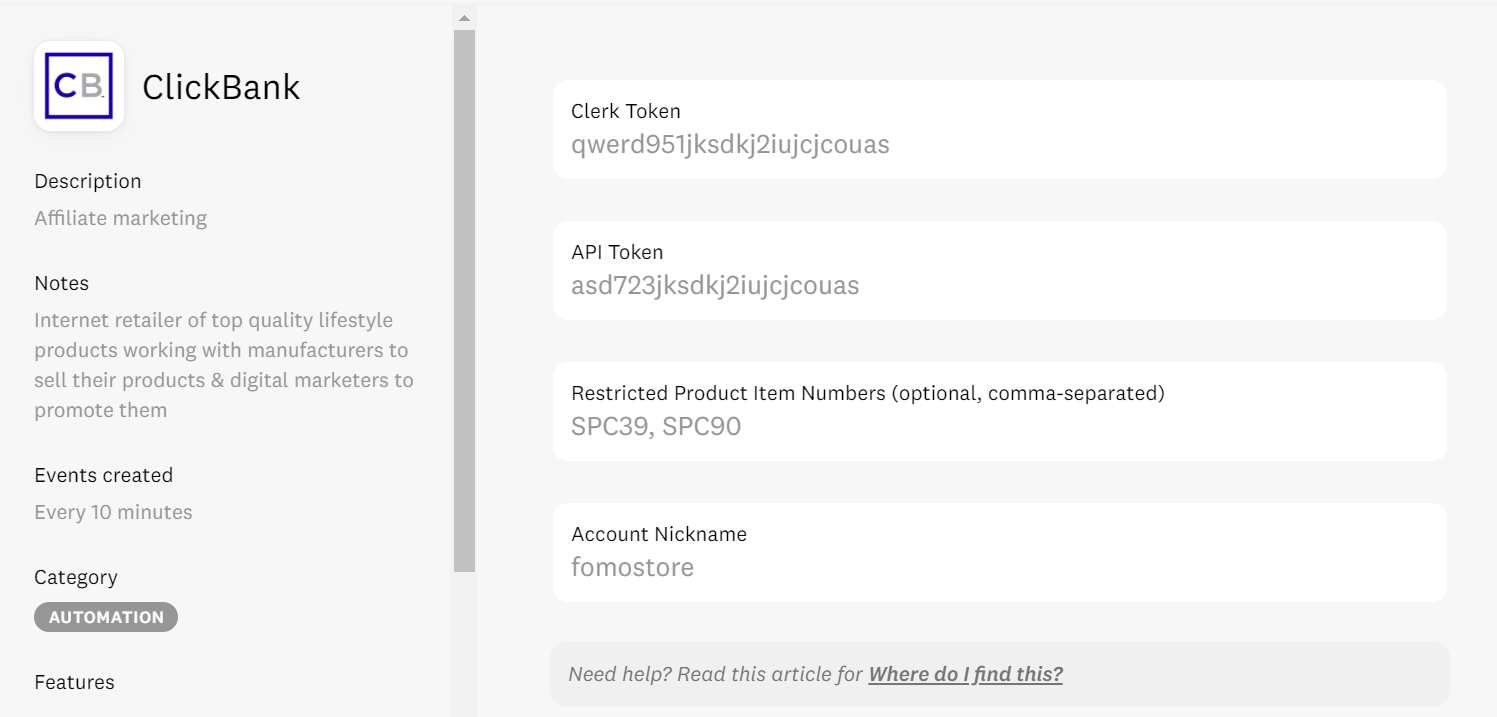Screen dimensions: 1497x717
Task: Focus the Restricted Product Item Numbers field
Action: coord(999,412)
